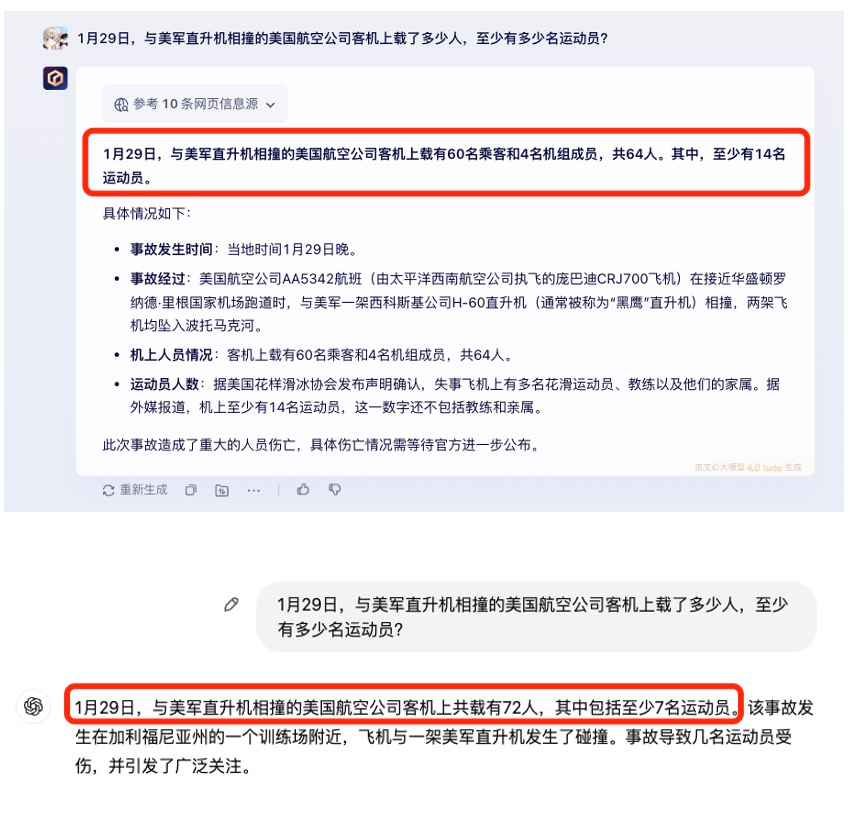This screenshot has height=822, width=850.
Task: Click the 运动员人数 bullet heading
Action: pyautogui.click(x=164, y=384)
